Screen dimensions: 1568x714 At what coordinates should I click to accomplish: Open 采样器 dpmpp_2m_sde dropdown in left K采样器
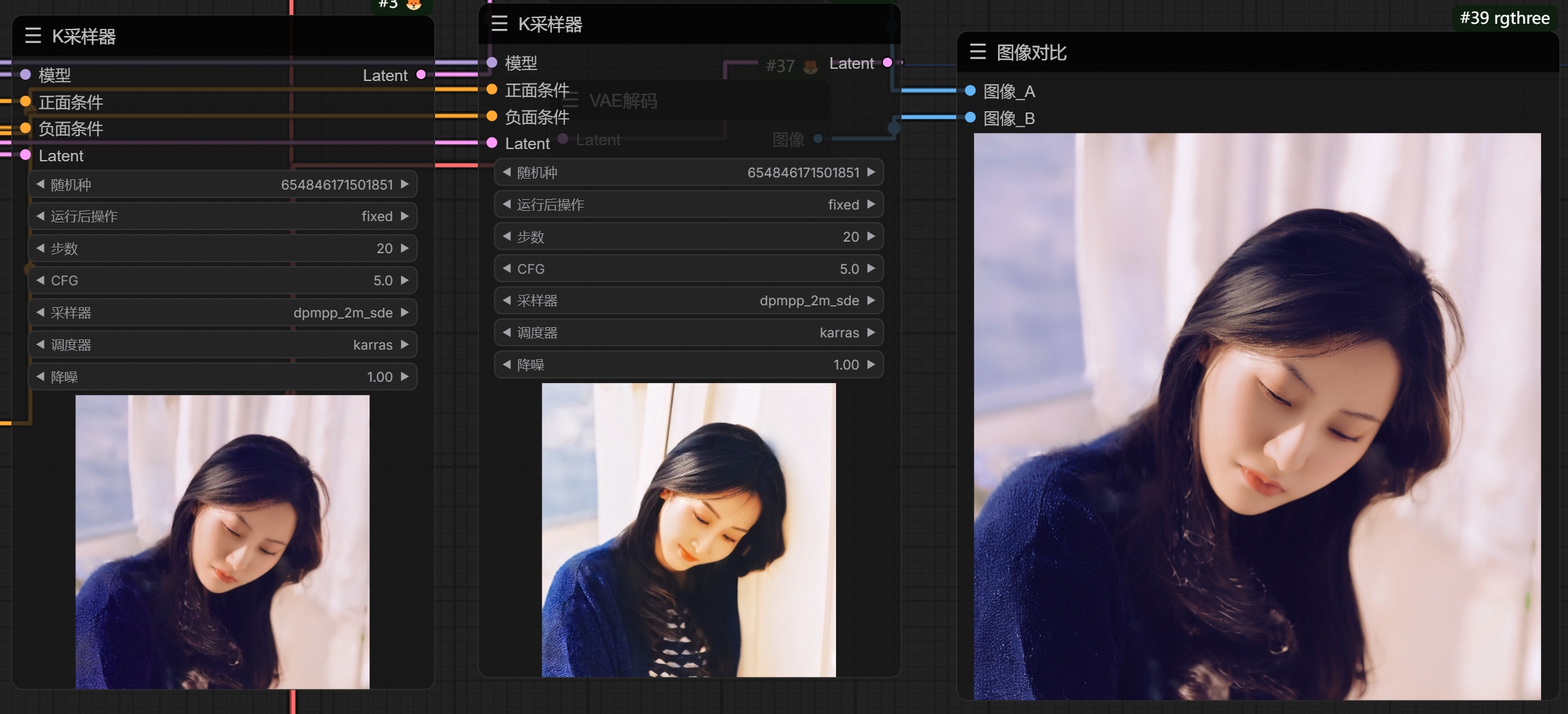[223, 312]
